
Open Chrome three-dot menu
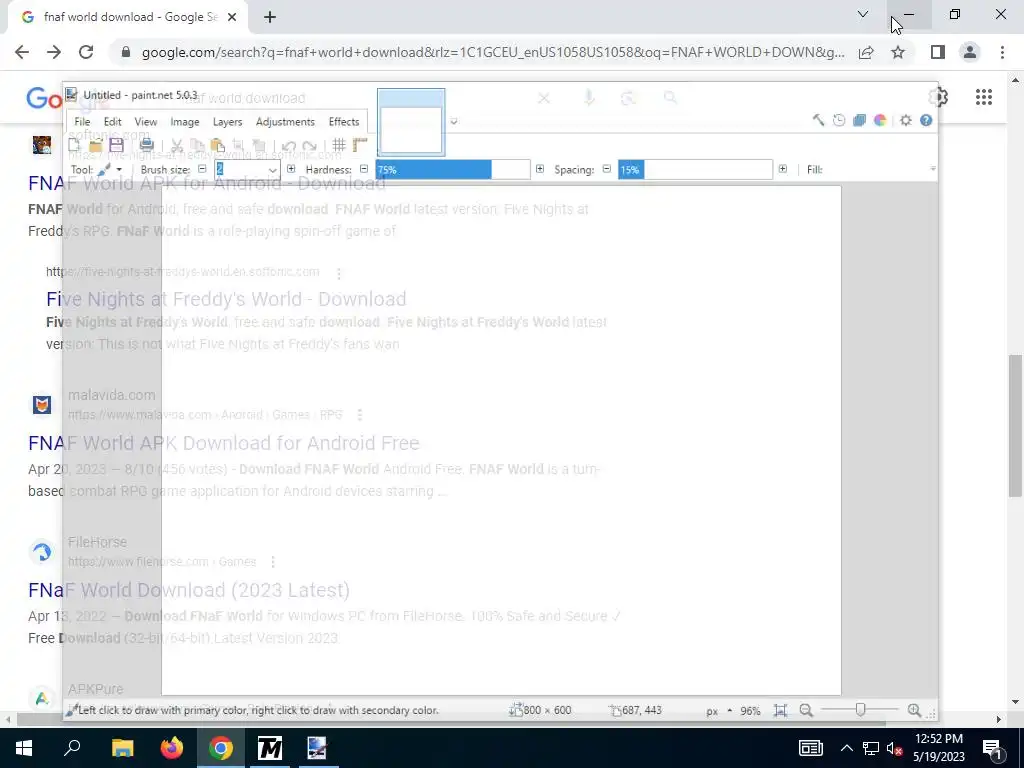click(1002, 52)
